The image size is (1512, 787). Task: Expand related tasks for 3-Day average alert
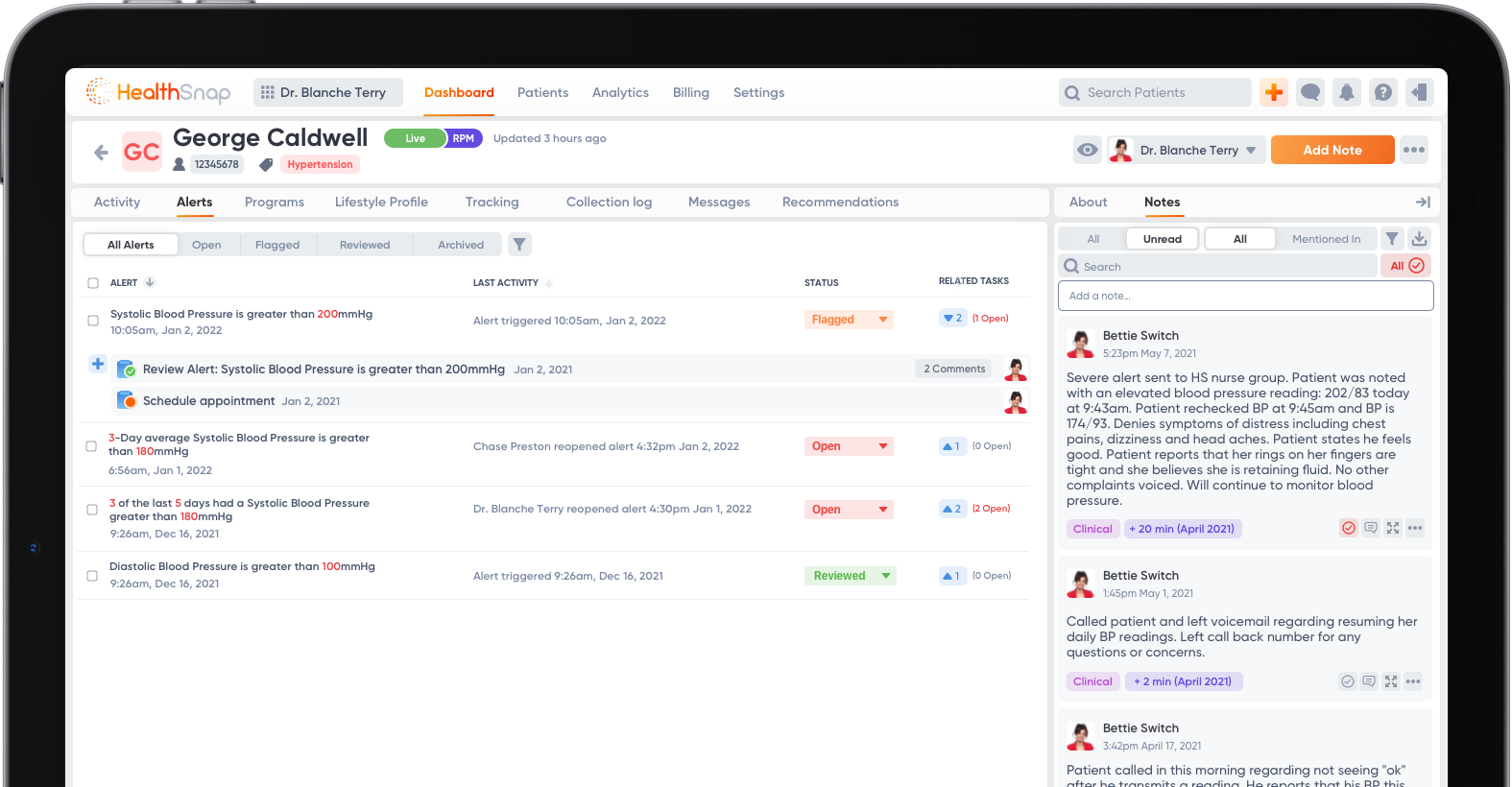pos(951,446)
